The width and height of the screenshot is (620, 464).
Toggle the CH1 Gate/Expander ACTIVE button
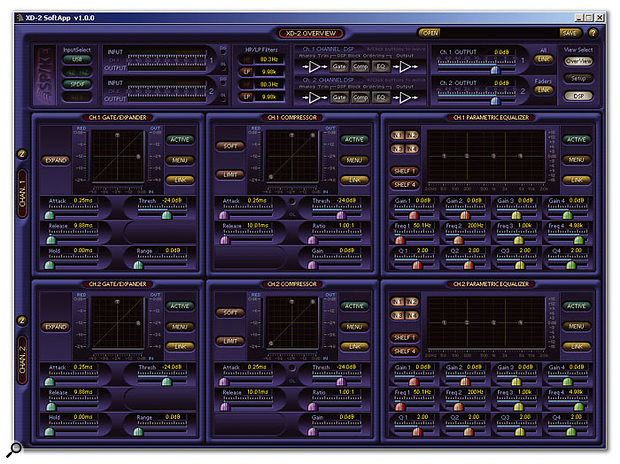180,139
